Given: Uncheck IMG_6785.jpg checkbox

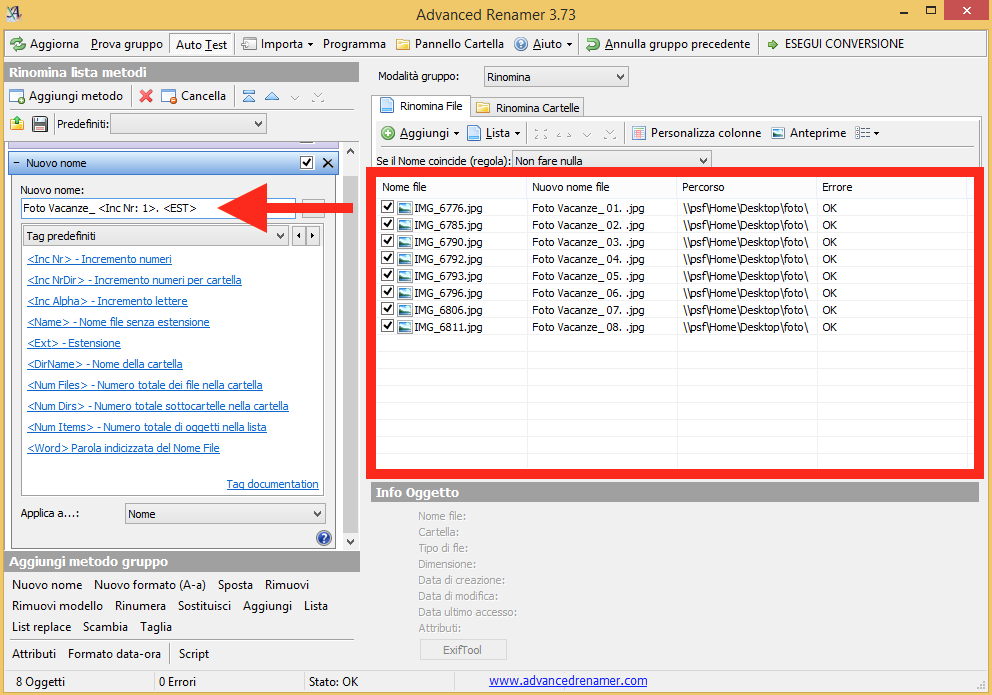Looking at the screenshot, I should (388, 224).
